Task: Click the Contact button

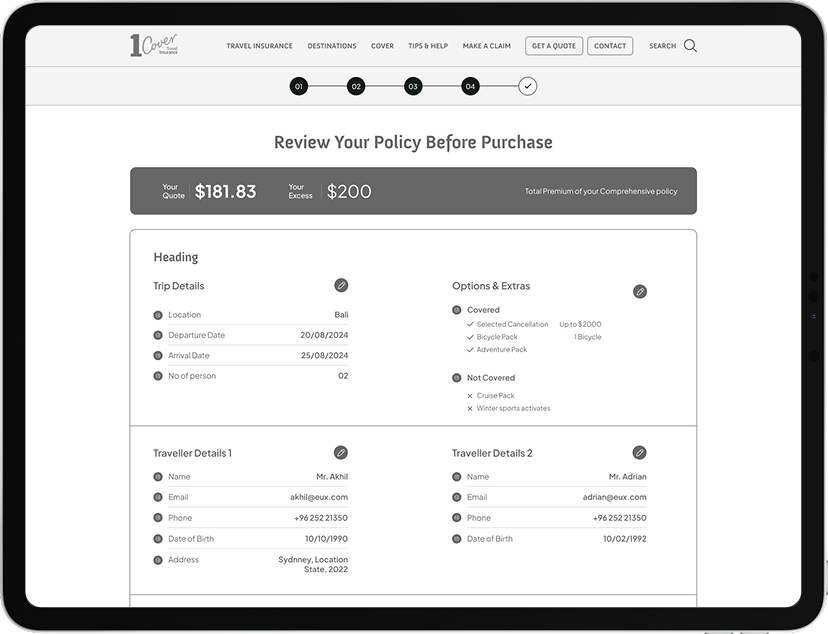Action: (610, 46)
